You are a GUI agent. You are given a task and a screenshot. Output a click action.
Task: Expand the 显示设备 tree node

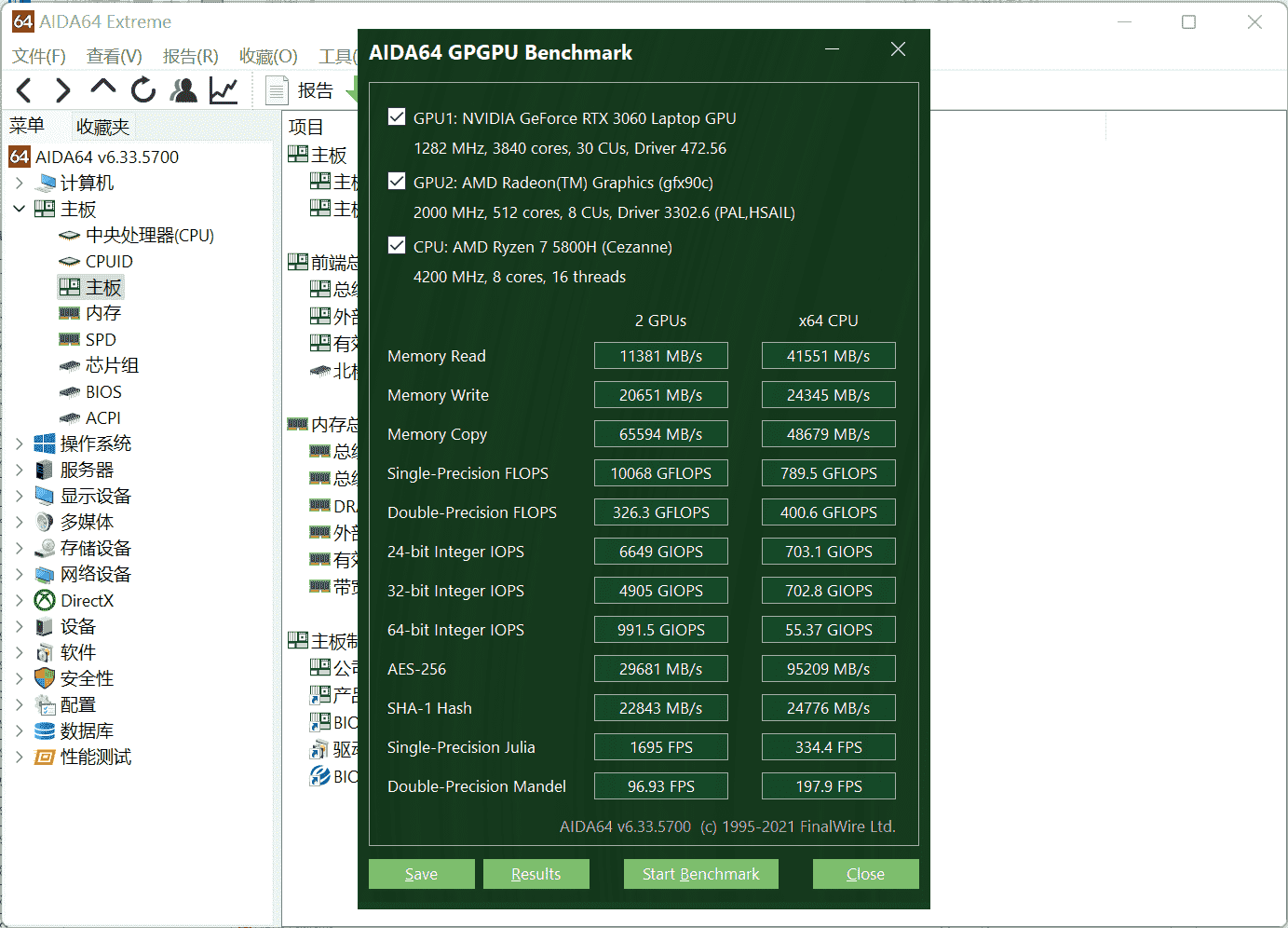tap(19, 496)
